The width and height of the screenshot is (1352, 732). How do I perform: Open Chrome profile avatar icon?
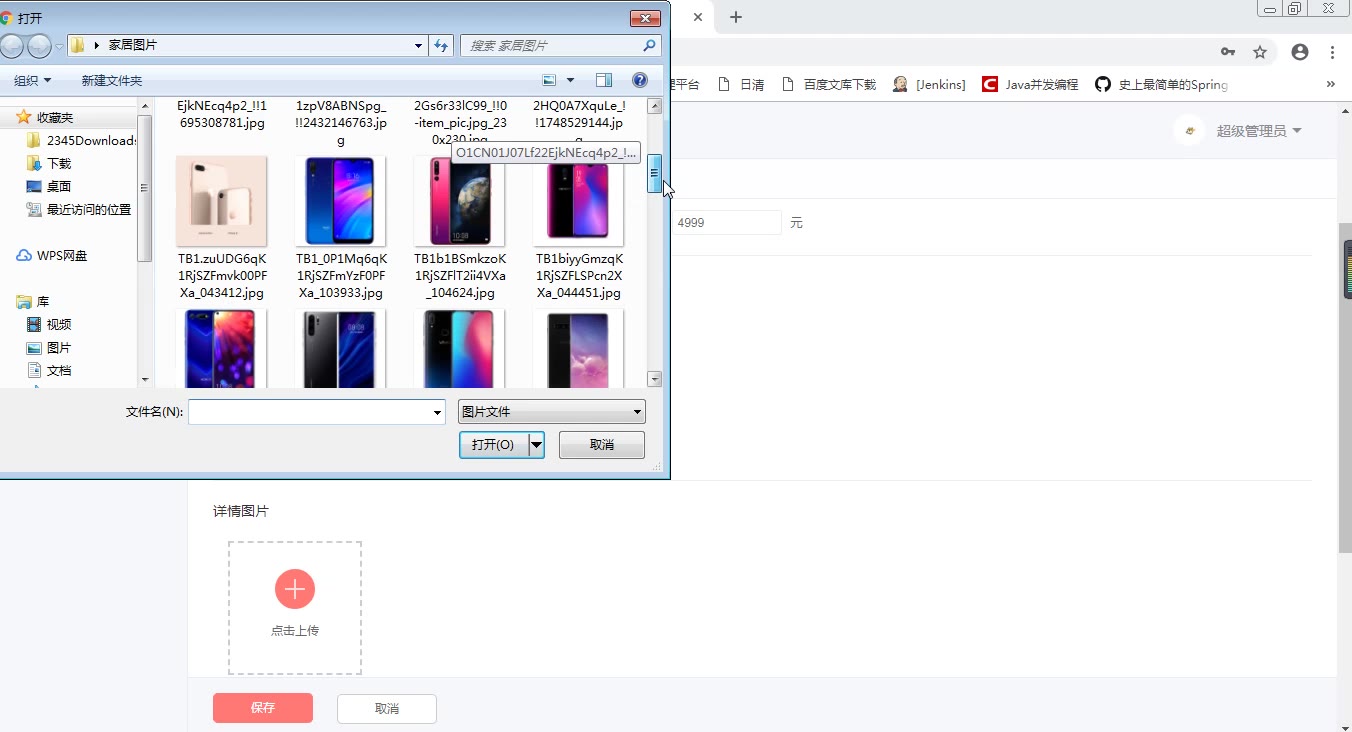click(x=1300, y=52)
